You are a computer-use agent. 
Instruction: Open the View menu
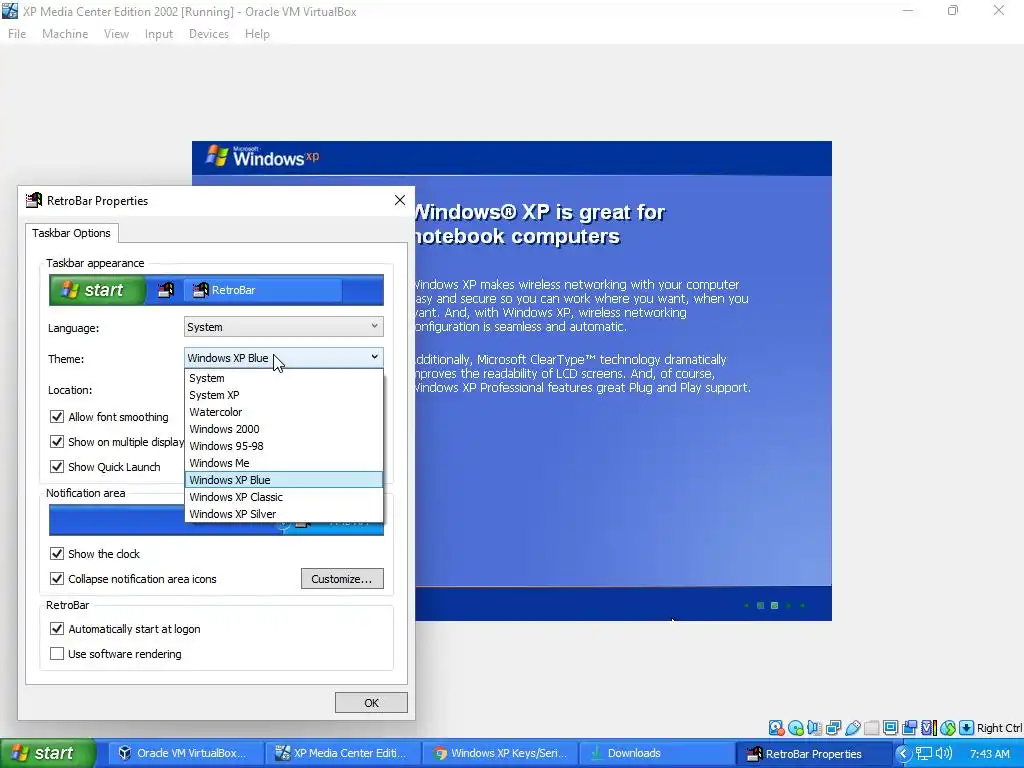point(116,34)
